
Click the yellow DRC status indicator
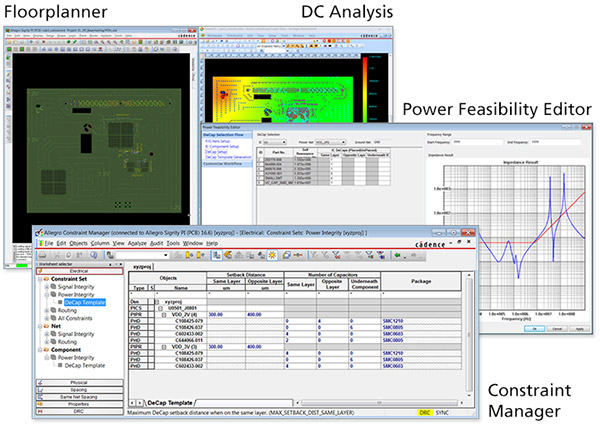click(x=425, y=413)
